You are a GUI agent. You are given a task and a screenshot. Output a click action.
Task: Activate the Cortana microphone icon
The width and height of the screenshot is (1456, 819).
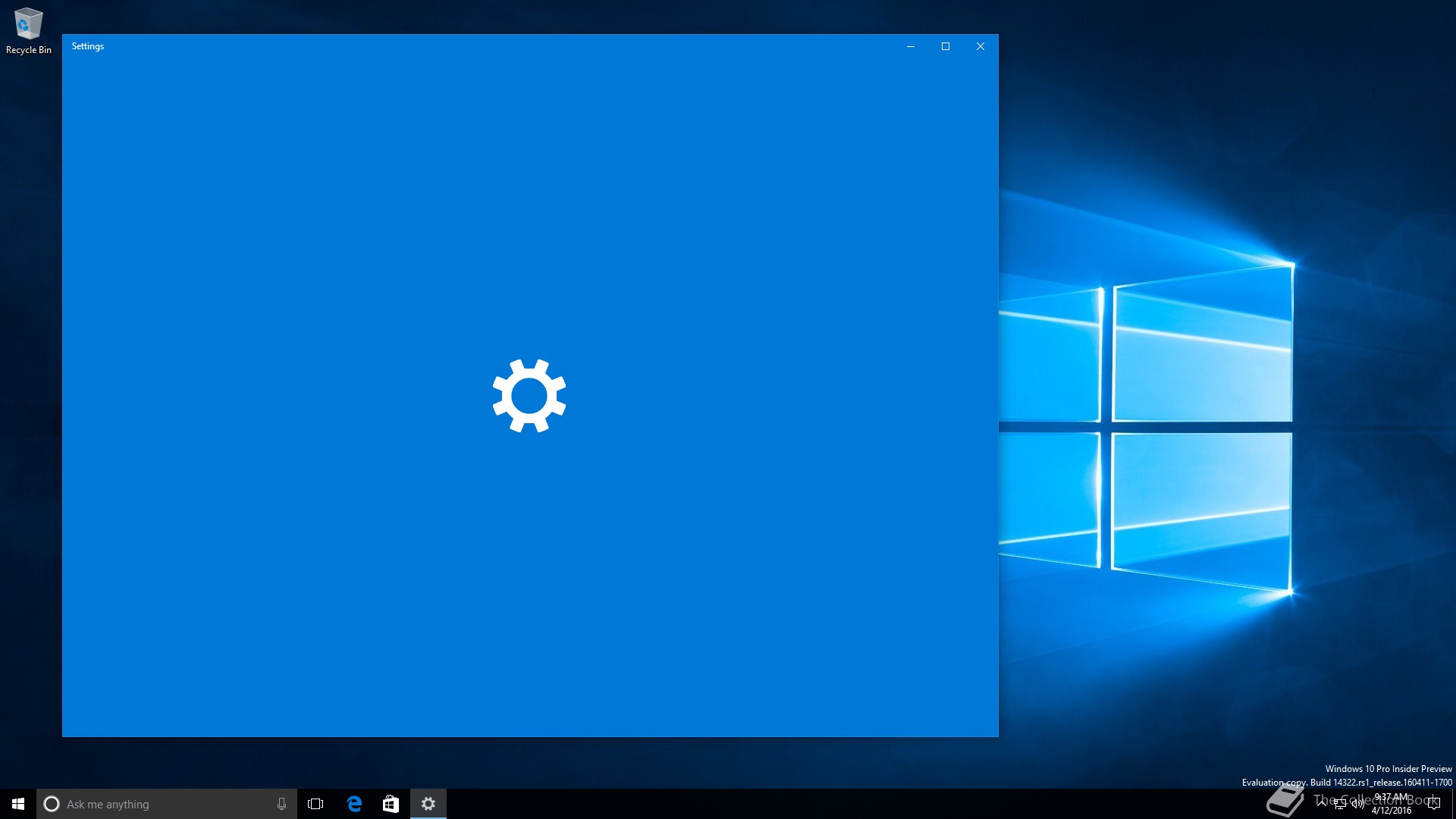coord(281,804)
